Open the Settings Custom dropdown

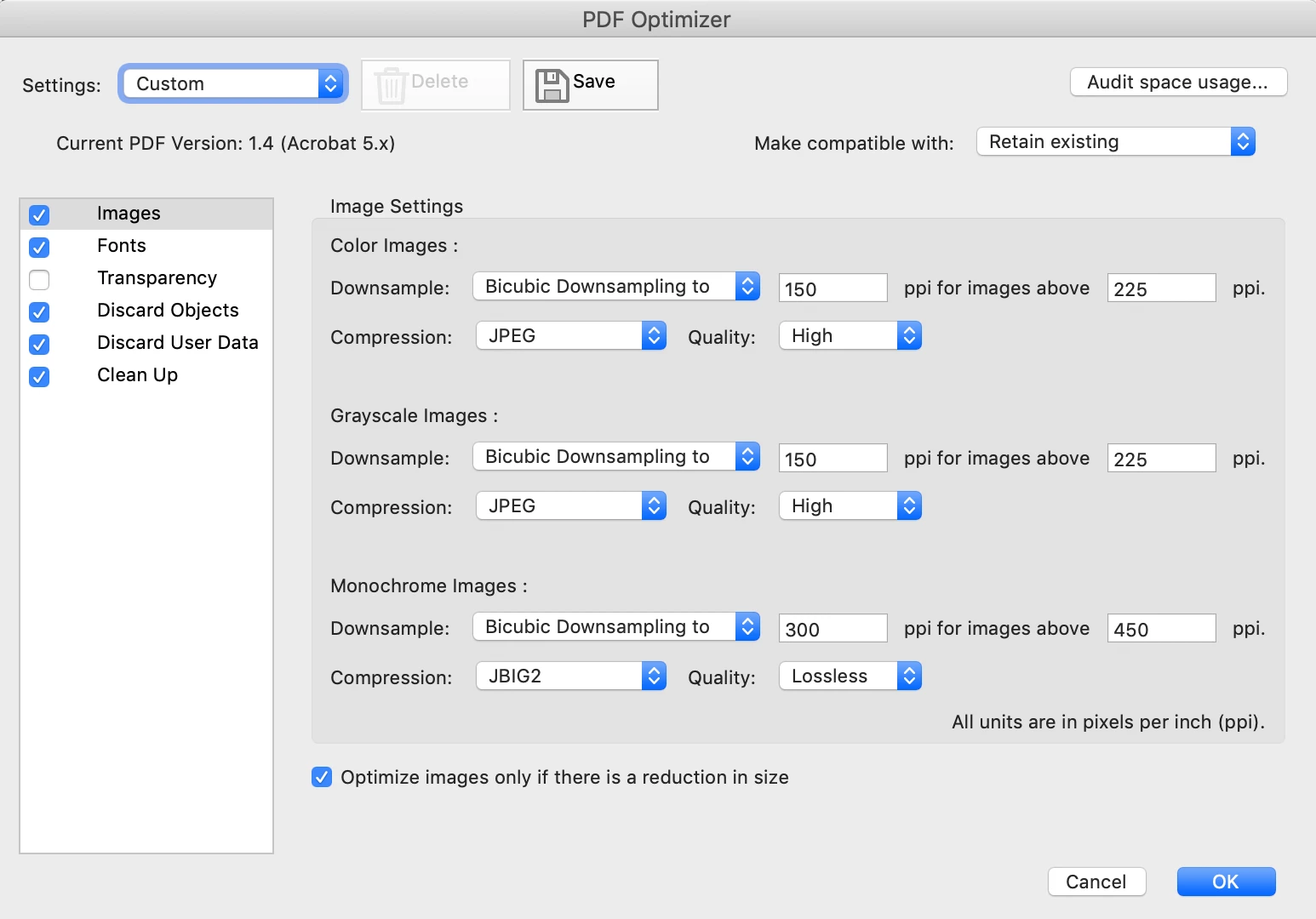[x=233, y=83]
